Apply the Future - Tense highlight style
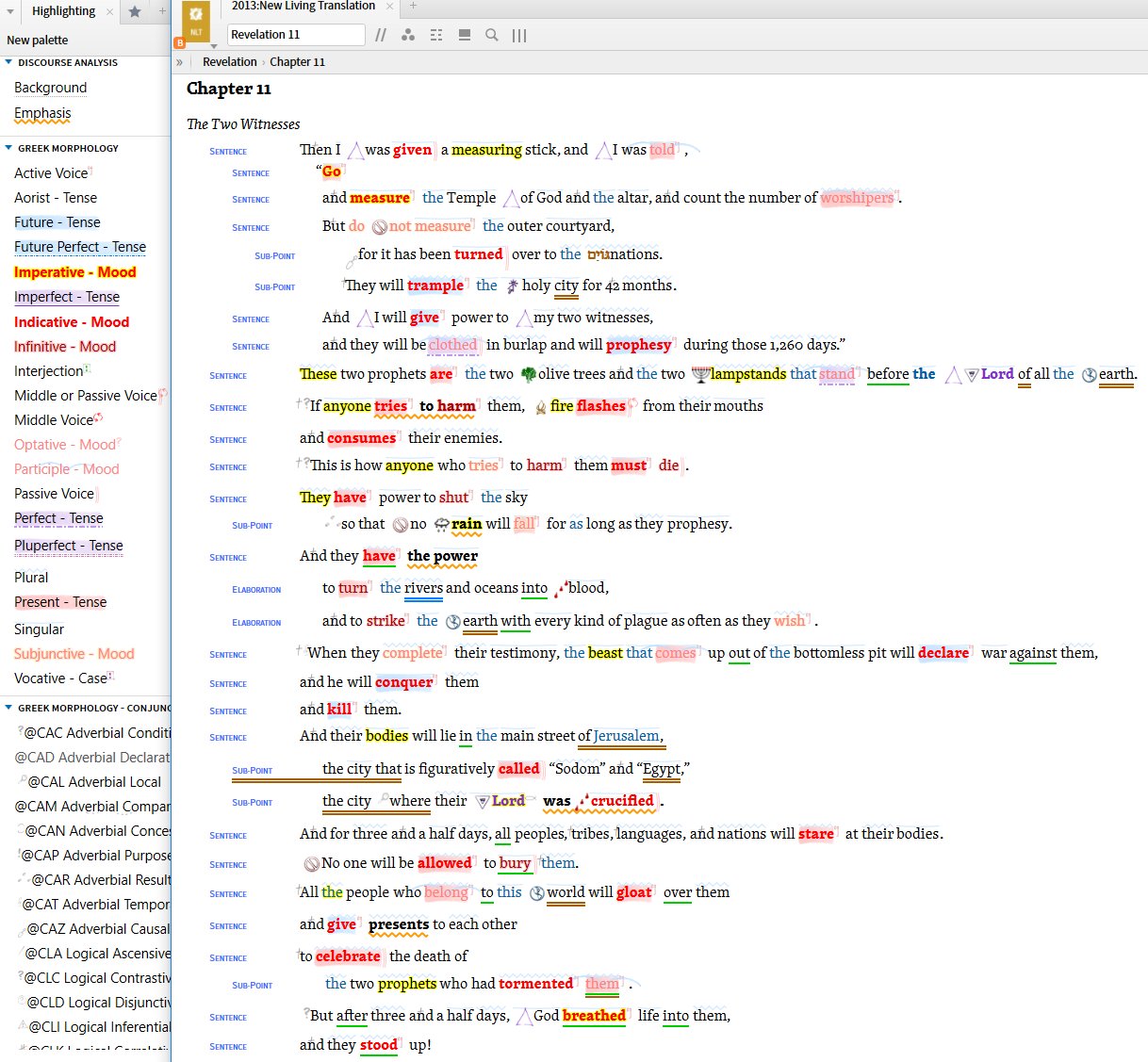Screen dimensions: 1148x1062 click(x=57, y=222)
